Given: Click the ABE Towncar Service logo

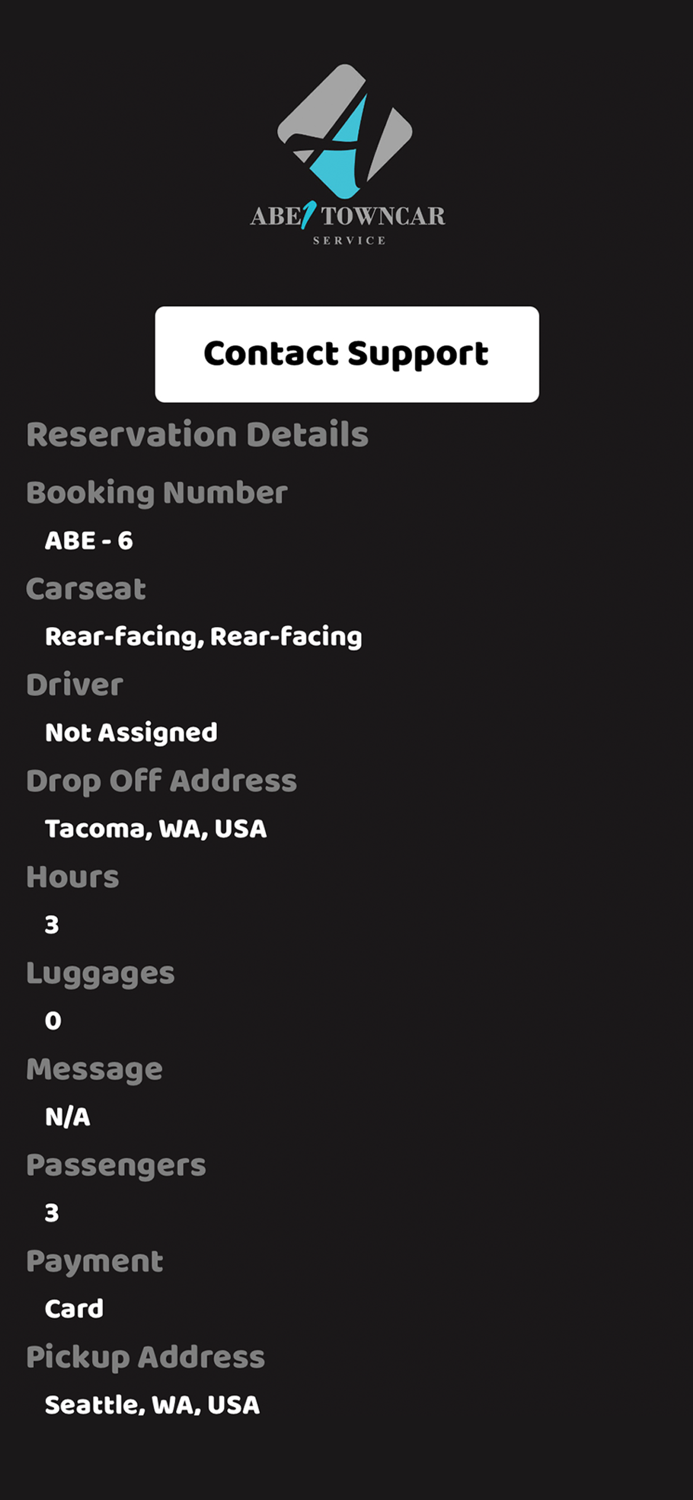Looking at the screenshot, I should point(346,150).
